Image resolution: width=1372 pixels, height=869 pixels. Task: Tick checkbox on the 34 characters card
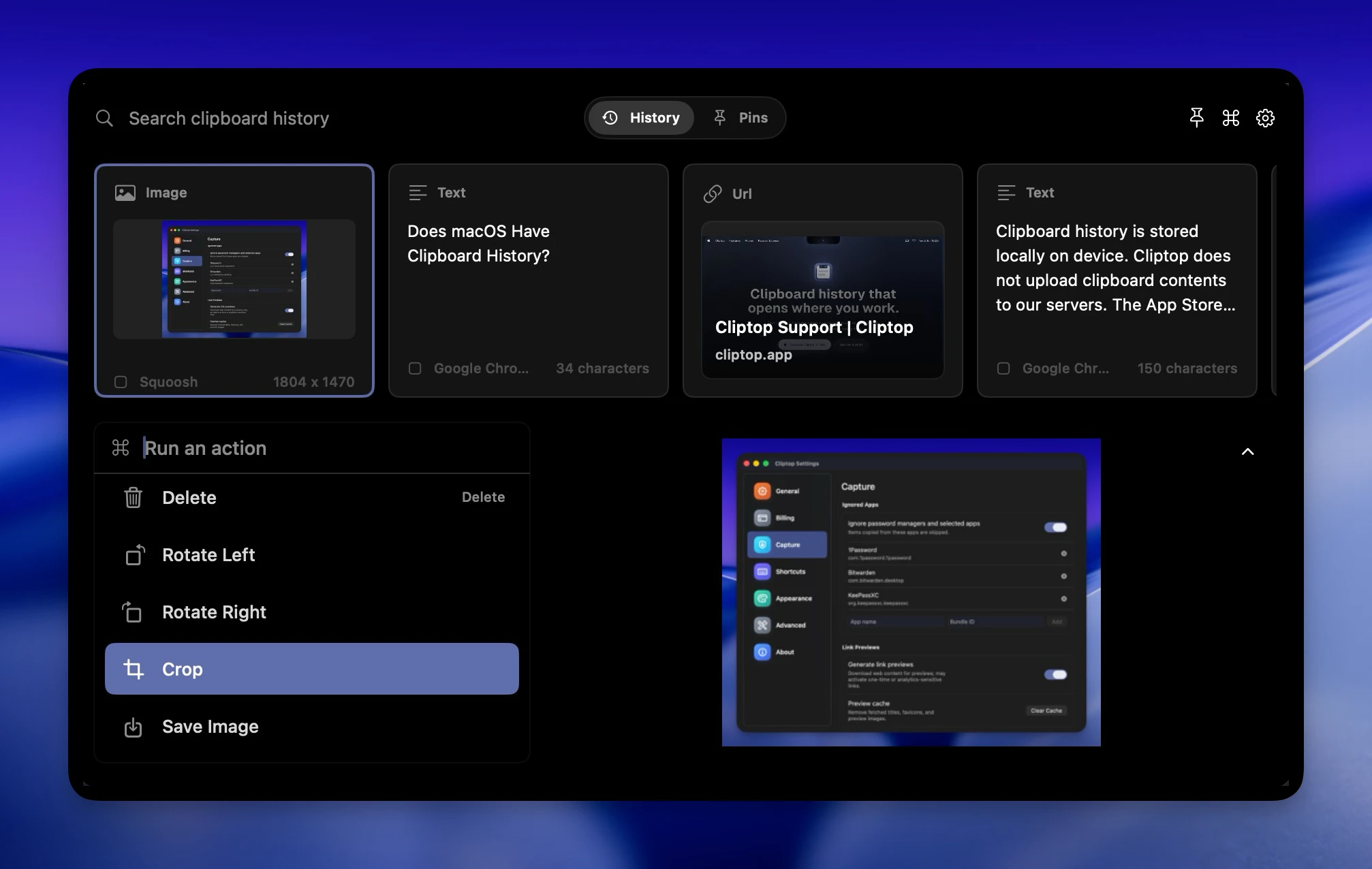click(415, 368)
